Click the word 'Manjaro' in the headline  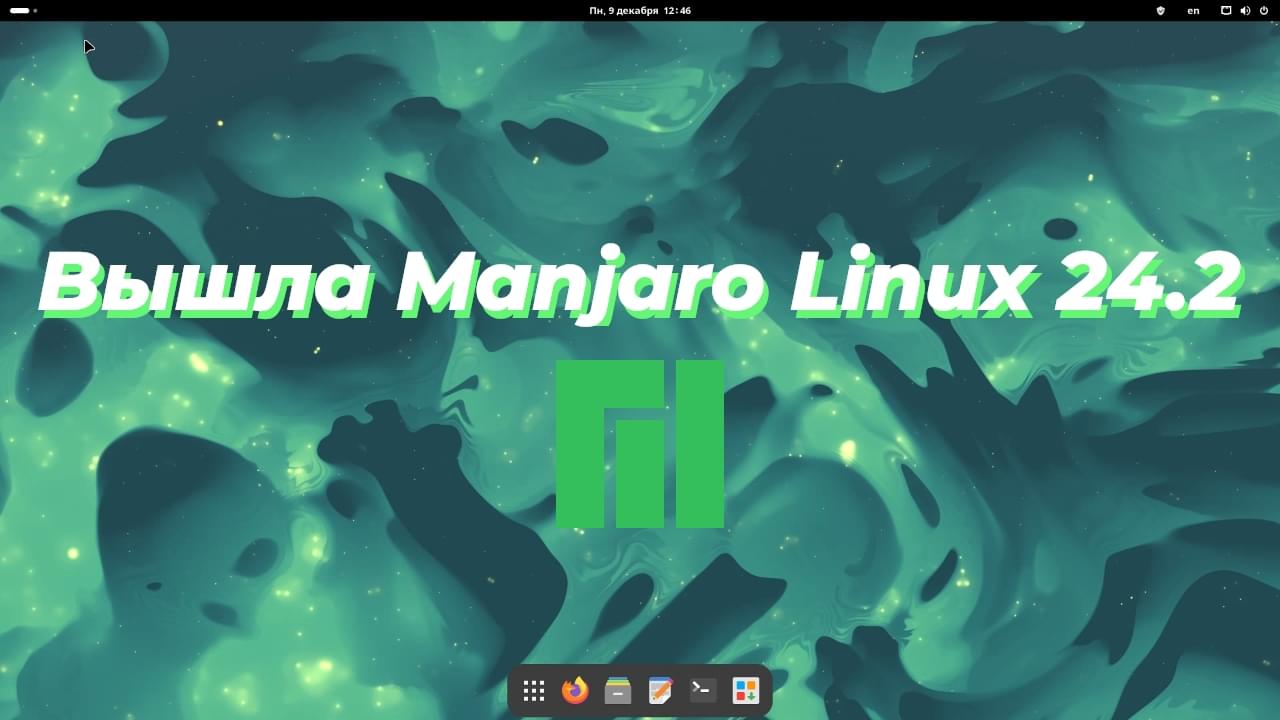coord(582,286)
